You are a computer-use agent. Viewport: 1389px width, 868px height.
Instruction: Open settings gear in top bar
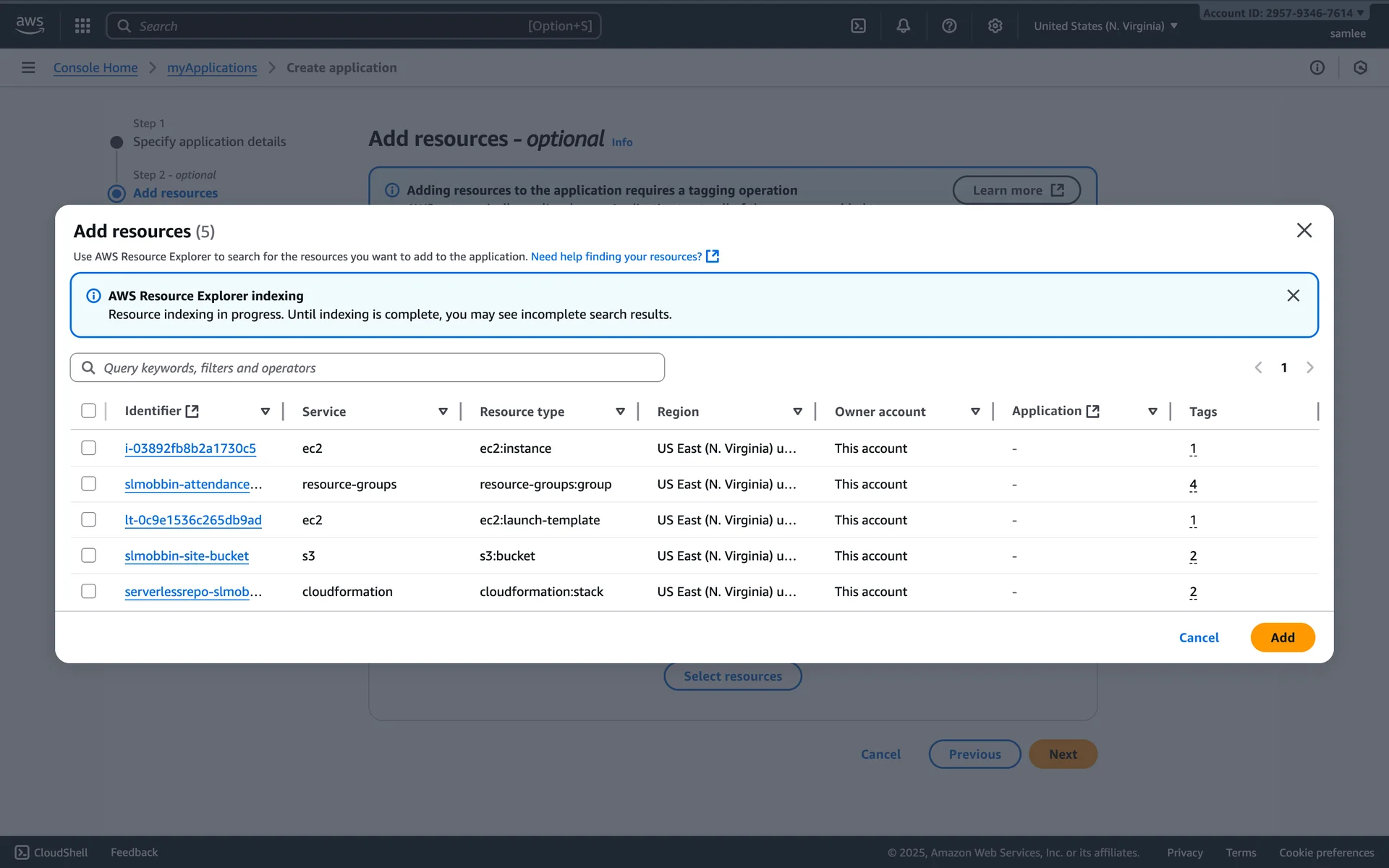[x=995, y=26]
